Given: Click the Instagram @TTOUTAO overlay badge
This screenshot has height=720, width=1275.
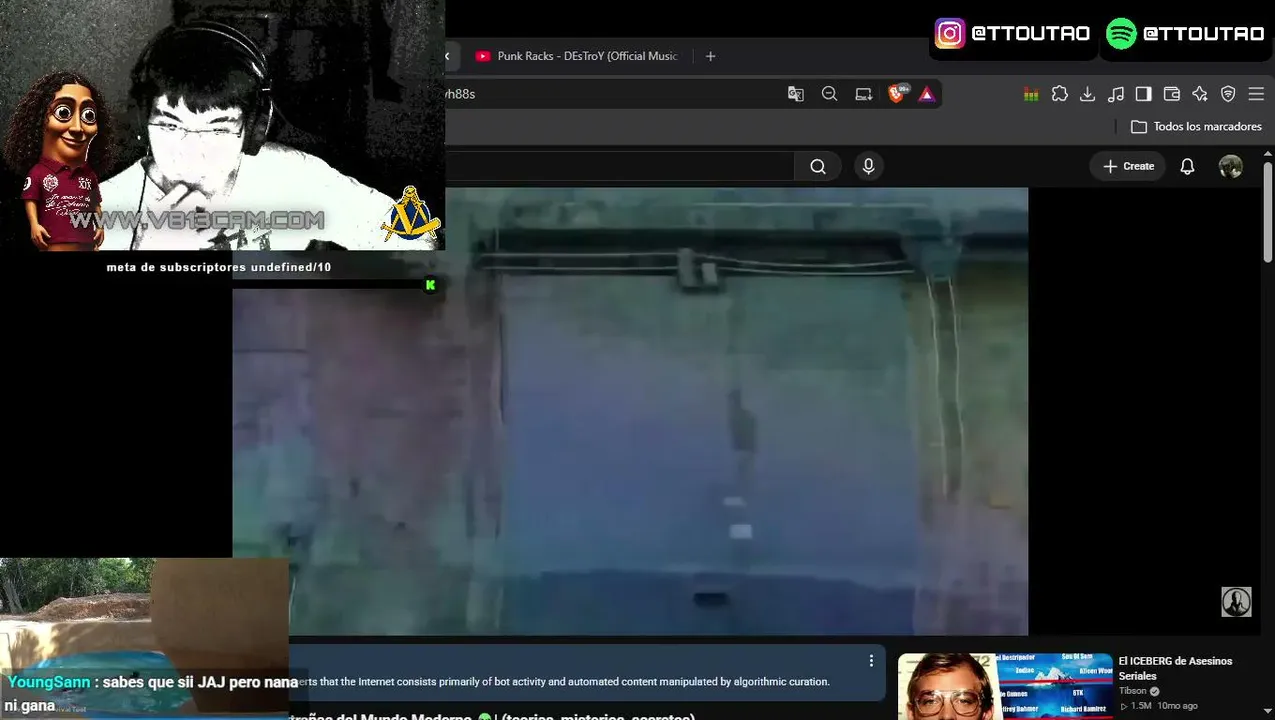Looking at the screenshot, I should click(1012, 33).
